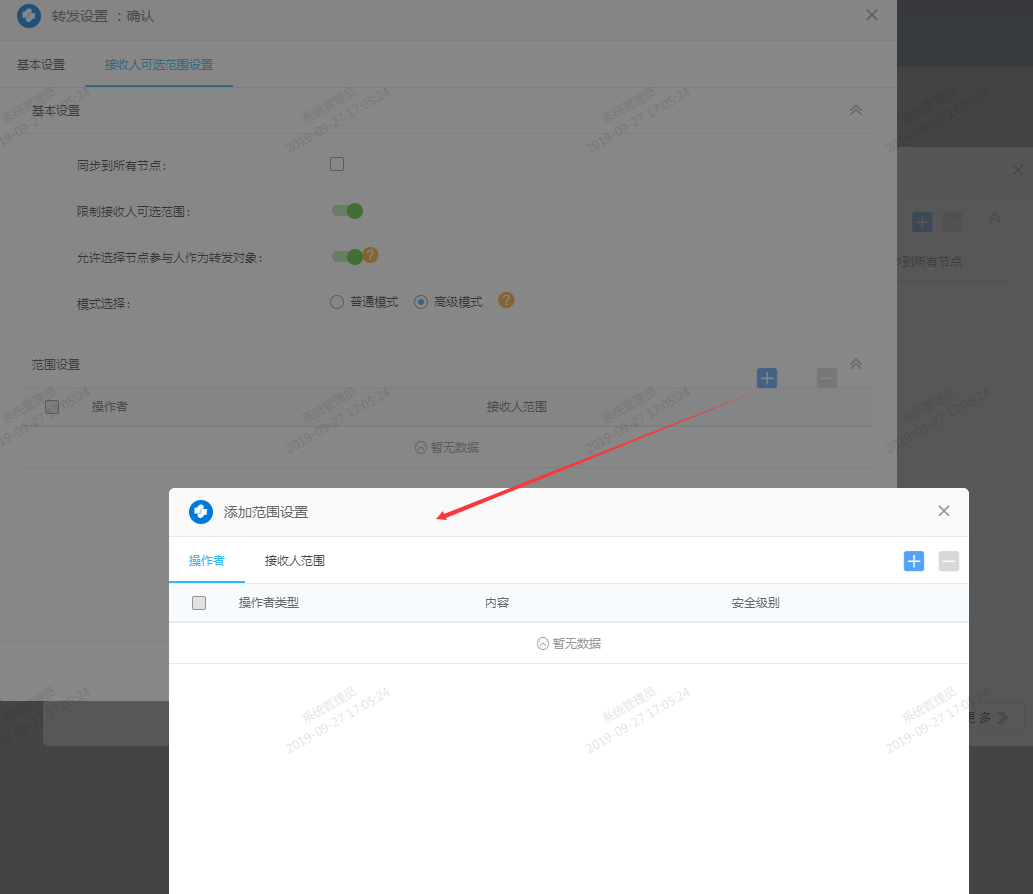1033x894 pixels.
Task: Toggle the 限制接收人可选范围 switch
Action: [x=347, y=211]
